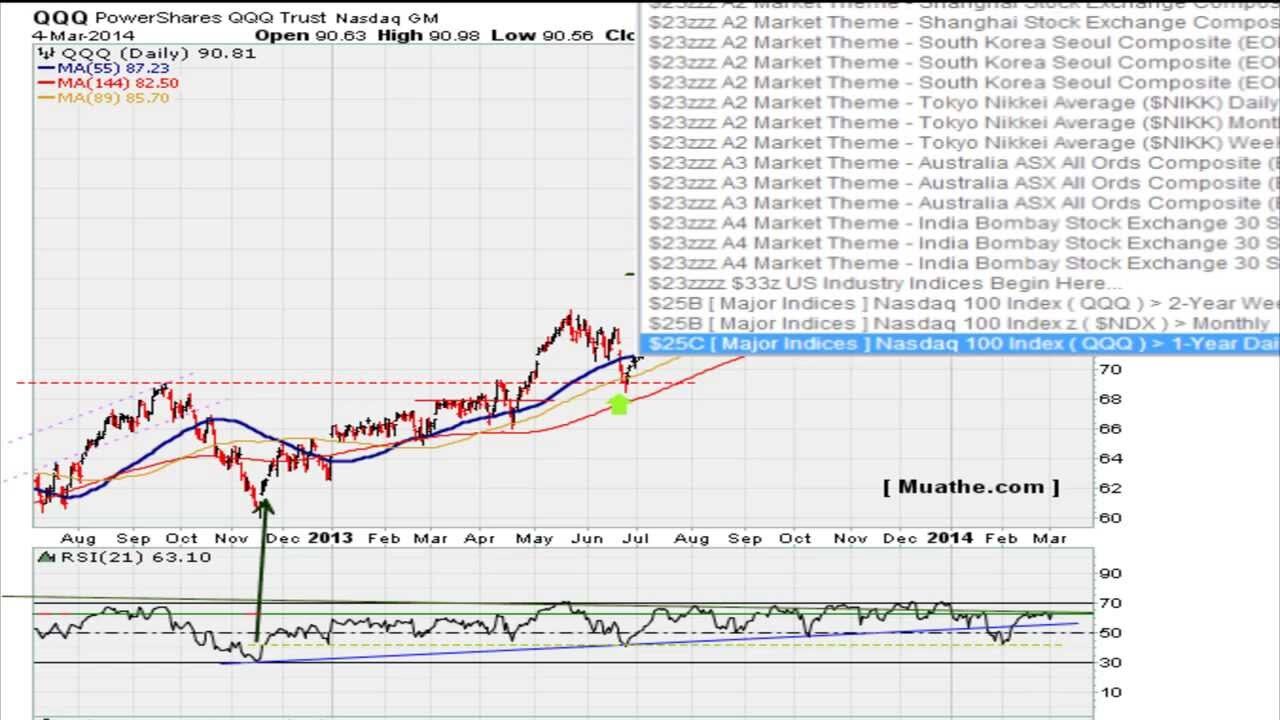The width and height of the screenshot is (1280, 720).
Task: Click the '2014' year label on time axis
Action: (949, 538)
